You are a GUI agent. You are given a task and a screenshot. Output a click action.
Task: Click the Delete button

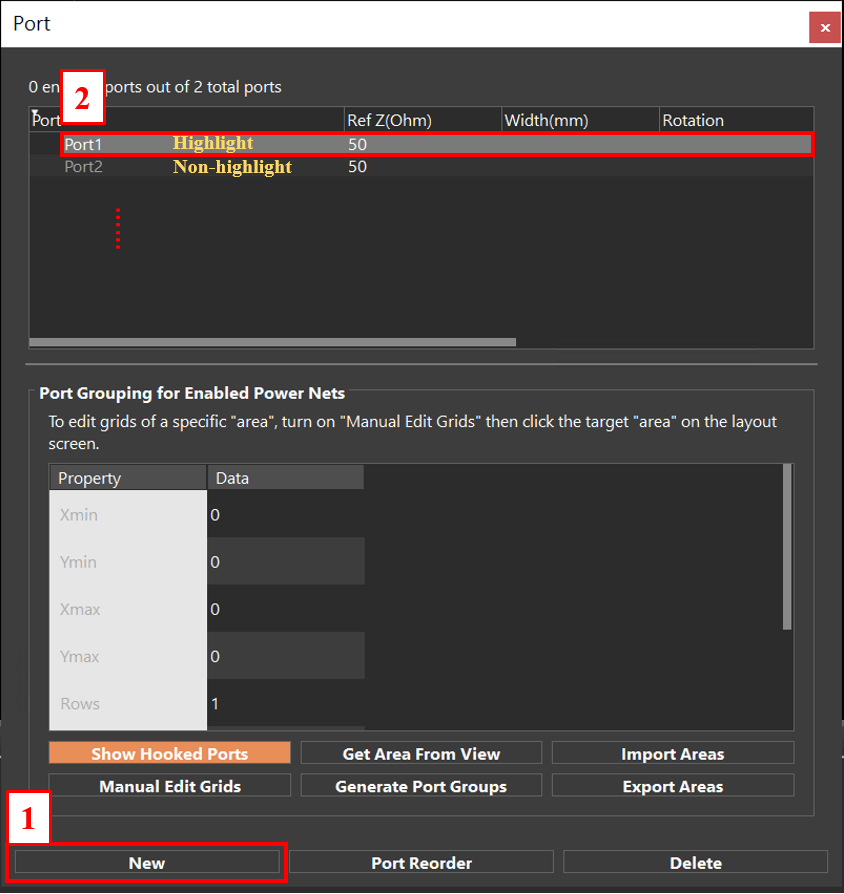click(x=695, y=863)
